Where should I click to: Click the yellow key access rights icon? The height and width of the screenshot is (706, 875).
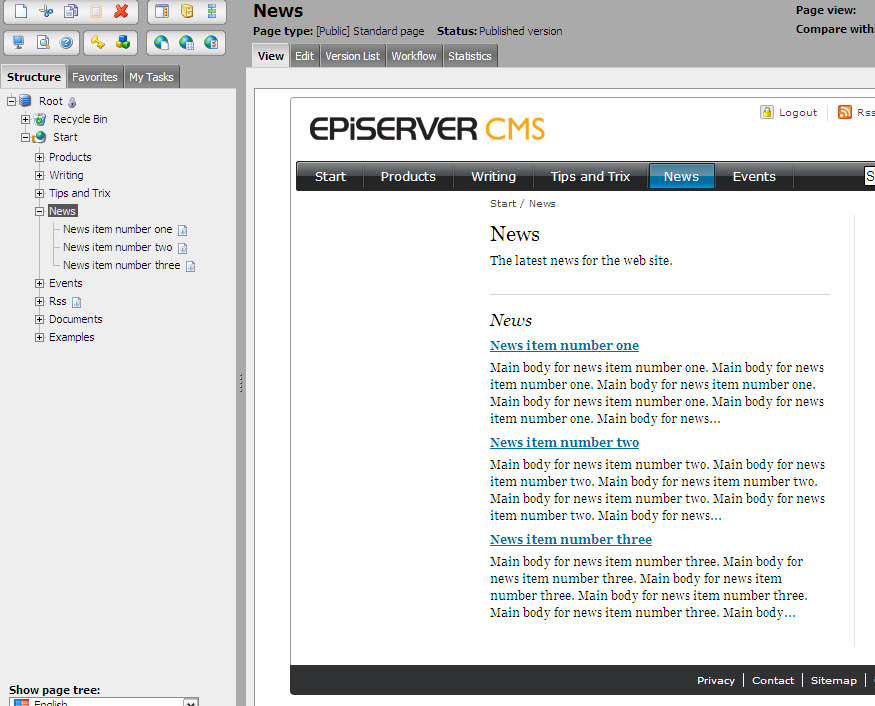98,43
